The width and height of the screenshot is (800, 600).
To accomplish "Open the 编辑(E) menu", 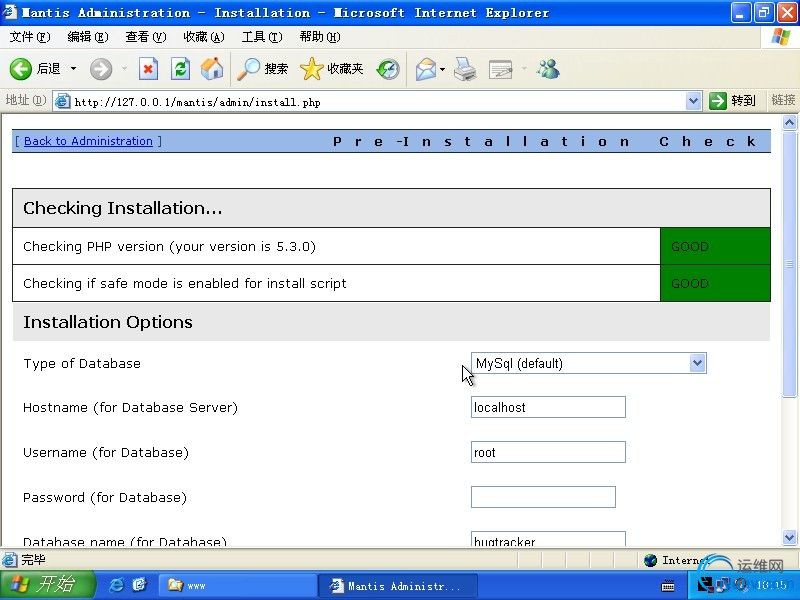I will coord(88,37).
